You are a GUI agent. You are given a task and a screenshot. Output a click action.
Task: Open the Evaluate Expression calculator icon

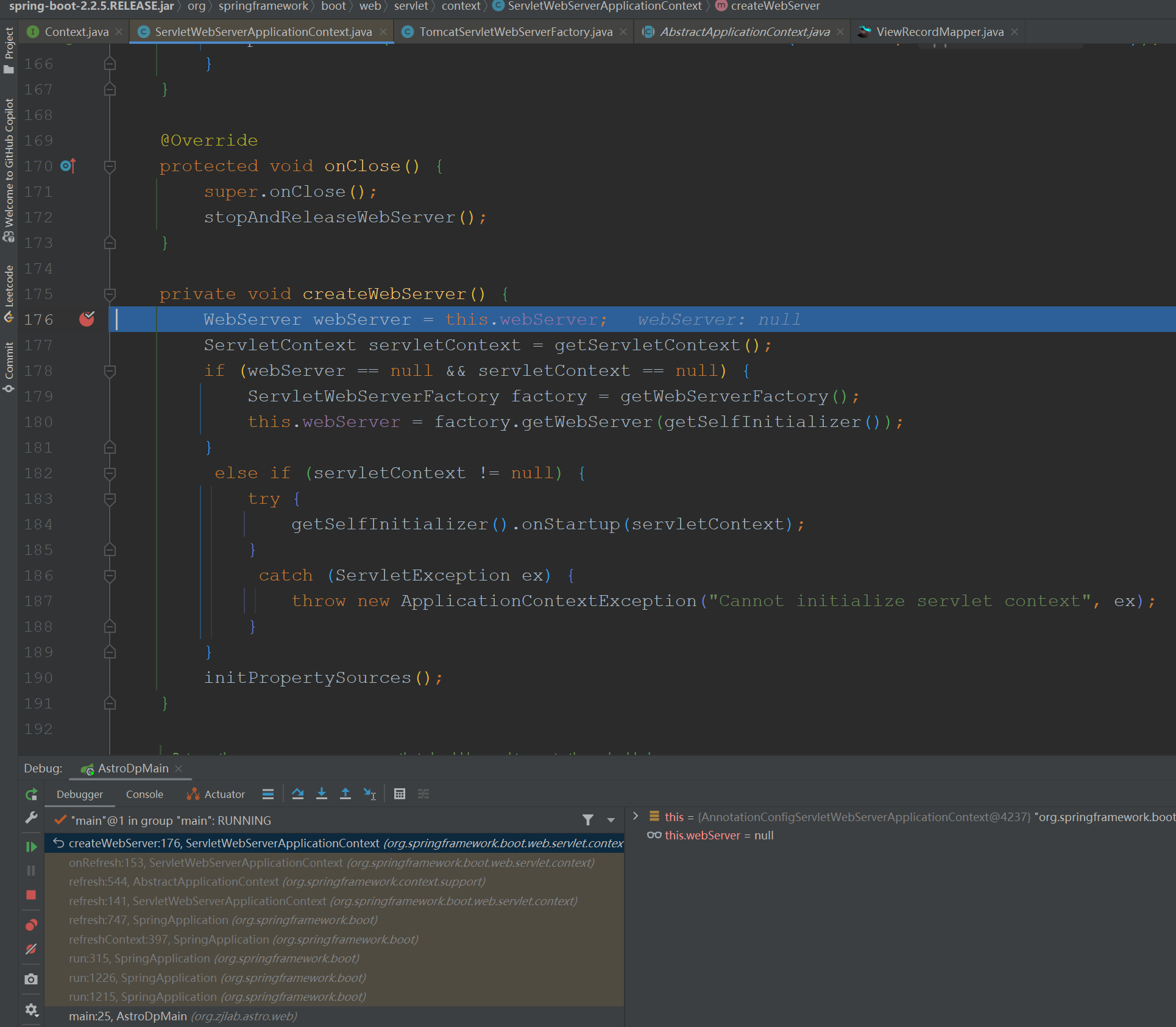tap(400, 794)
